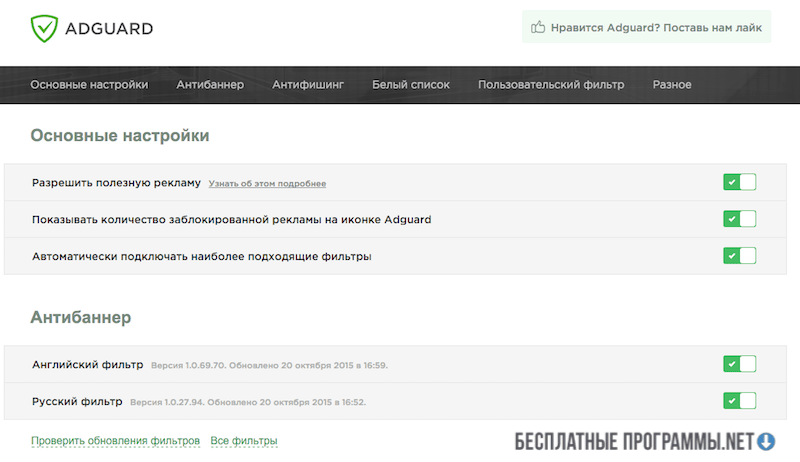Viewport: 800px width, 462px height.
Task: Open the Белый список menu tab
Action: click(x=411, y=85)
